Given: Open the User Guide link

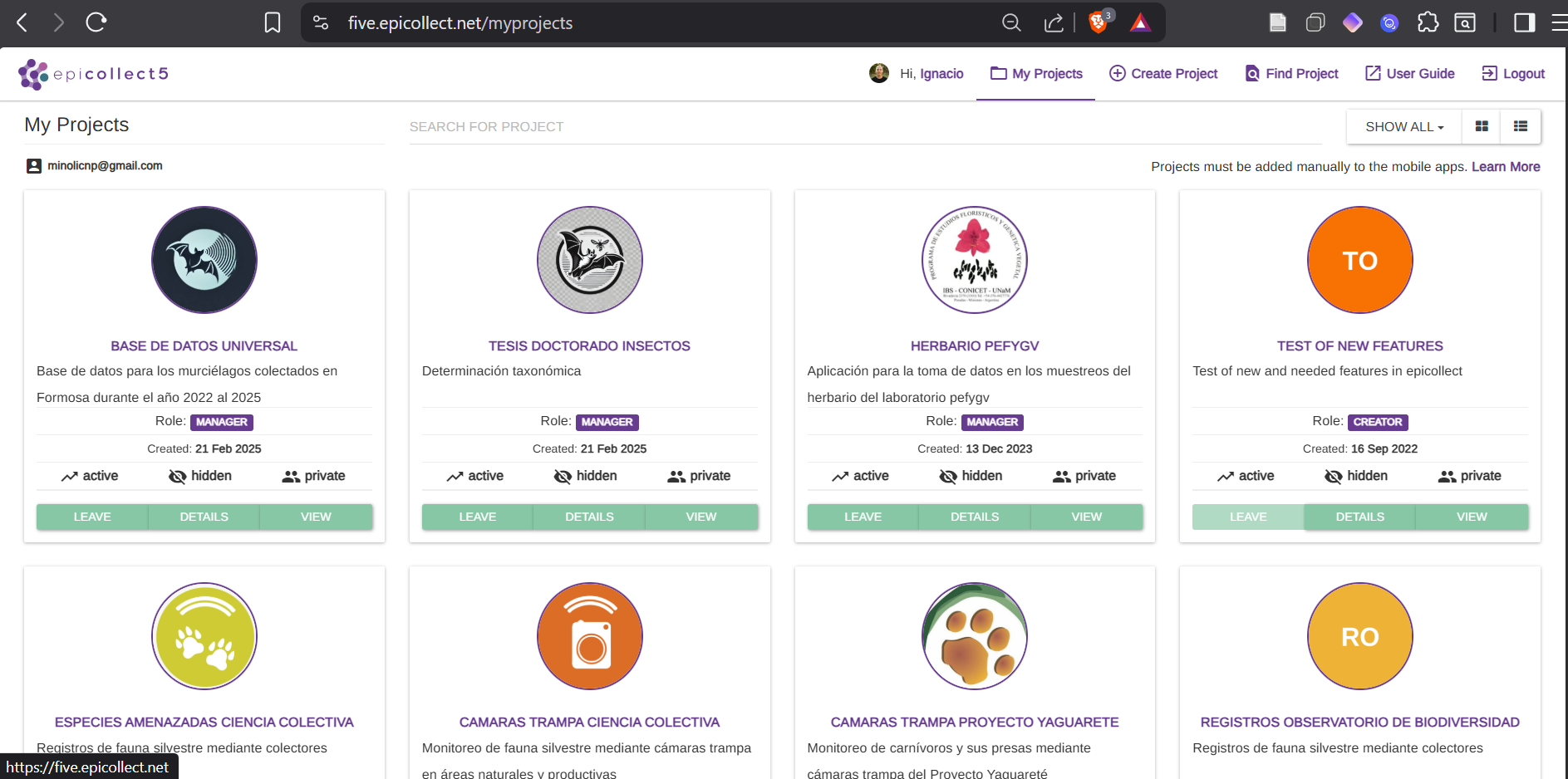Looking at the screenshot, I should 1410,74.
